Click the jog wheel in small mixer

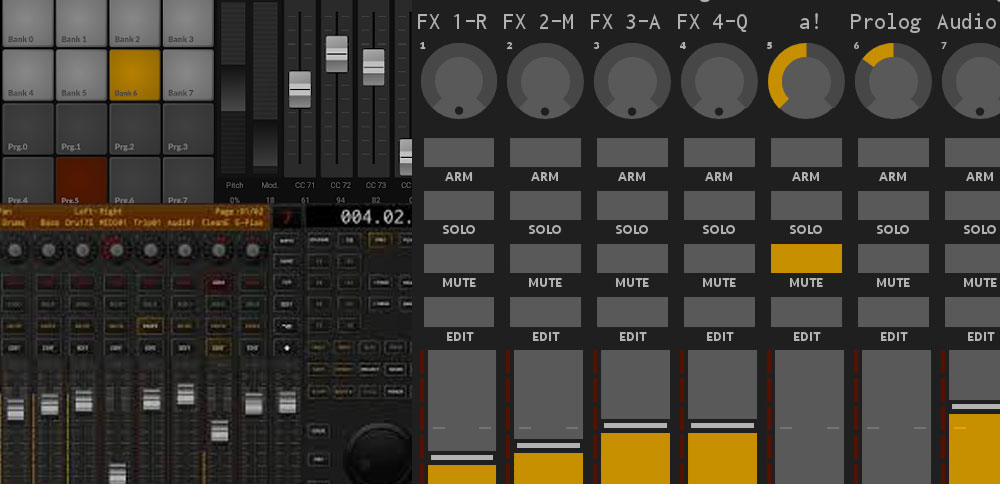tap(377, 453)
